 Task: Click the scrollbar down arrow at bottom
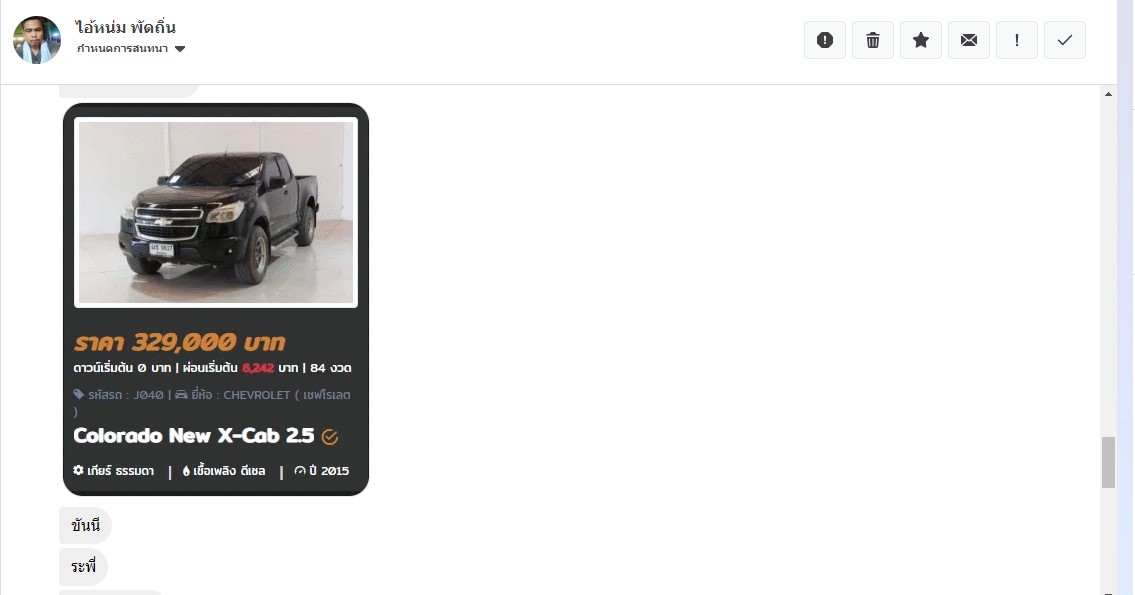[x=1108, y=591]
